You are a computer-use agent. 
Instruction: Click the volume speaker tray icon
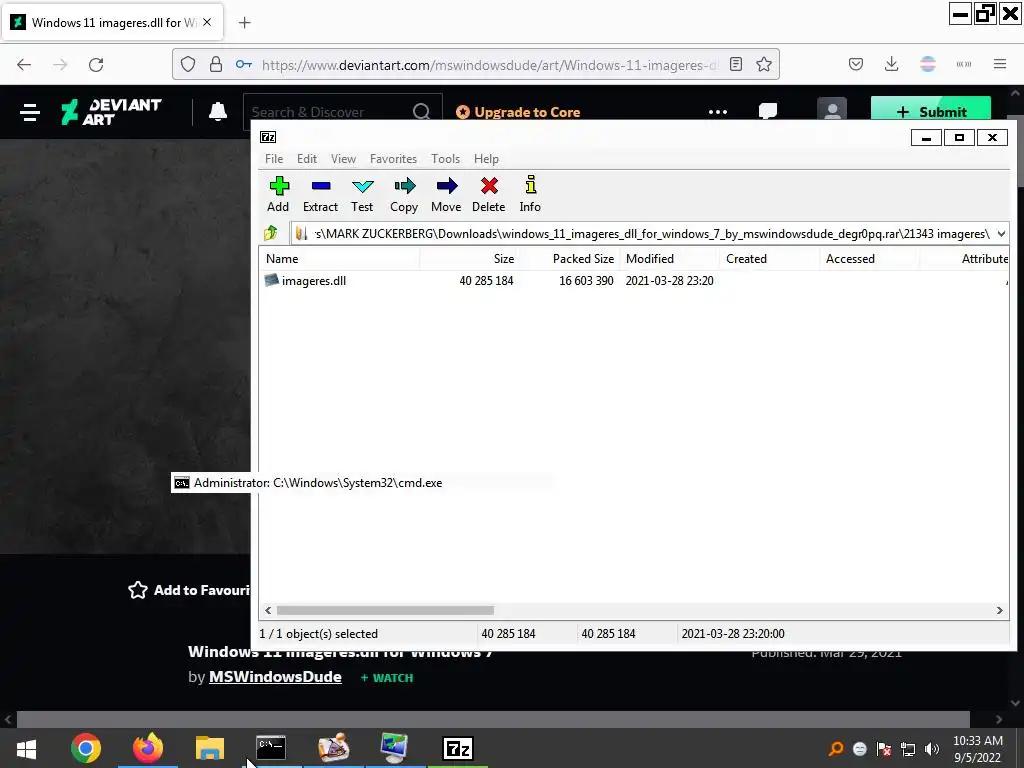click(x=932, y=749)
